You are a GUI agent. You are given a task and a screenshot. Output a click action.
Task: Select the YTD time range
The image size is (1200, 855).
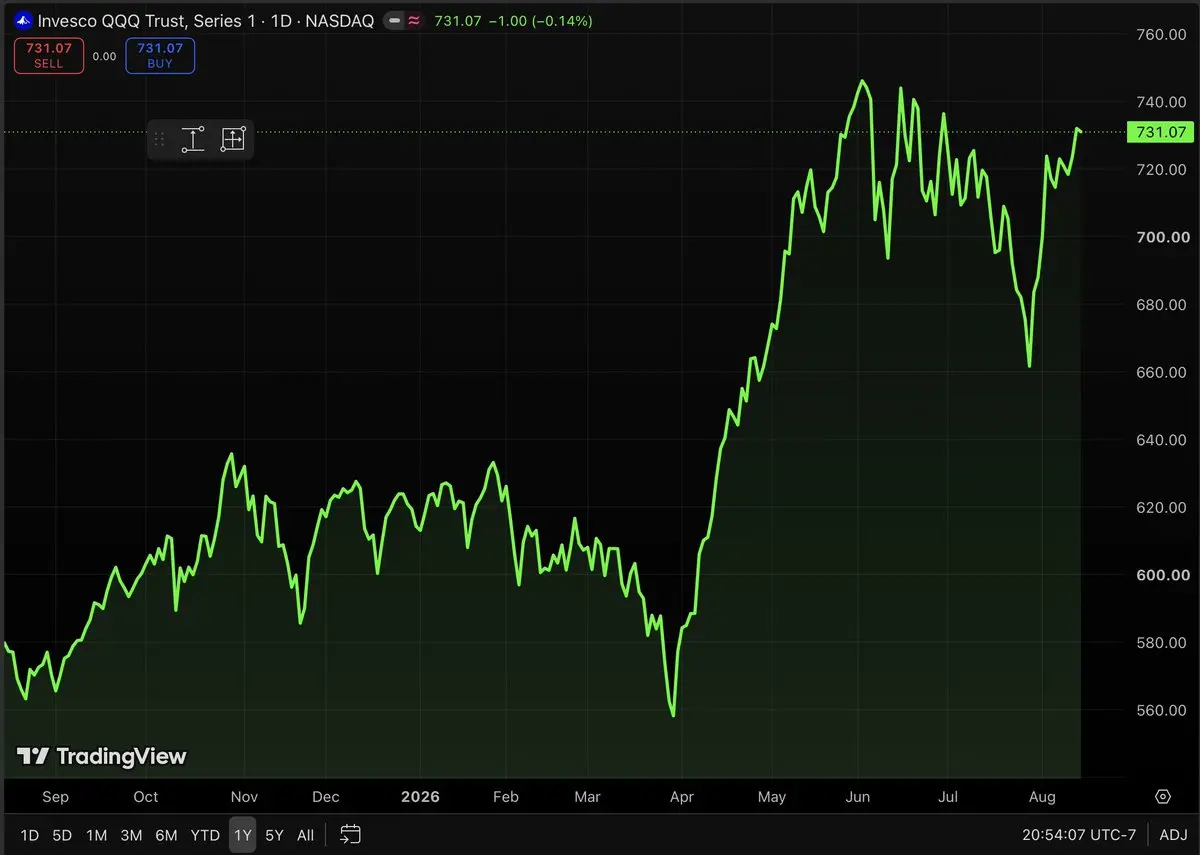(x=205, y=835)
